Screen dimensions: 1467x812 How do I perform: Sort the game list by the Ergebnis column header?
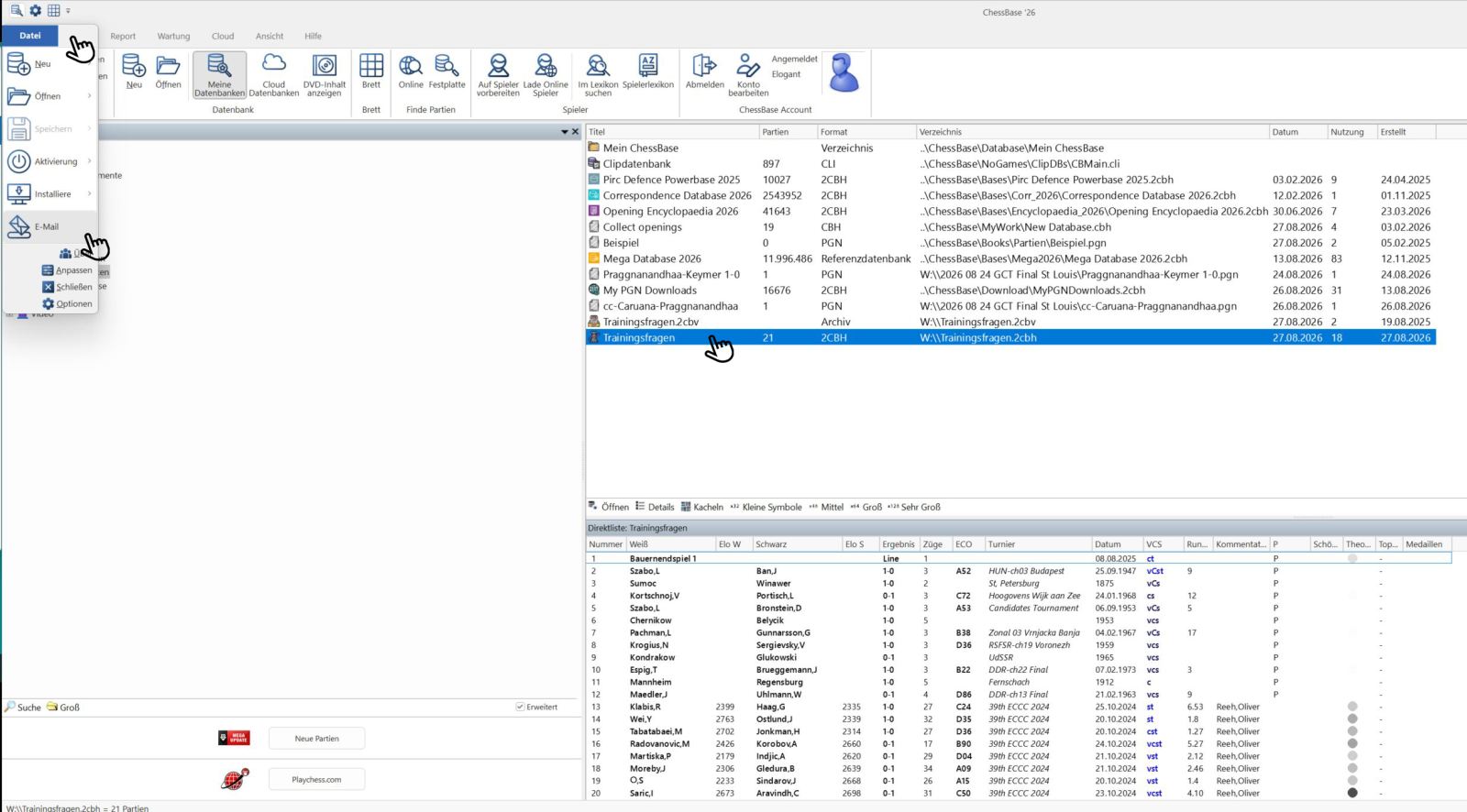pyautogui.click(x=899, y=544)
